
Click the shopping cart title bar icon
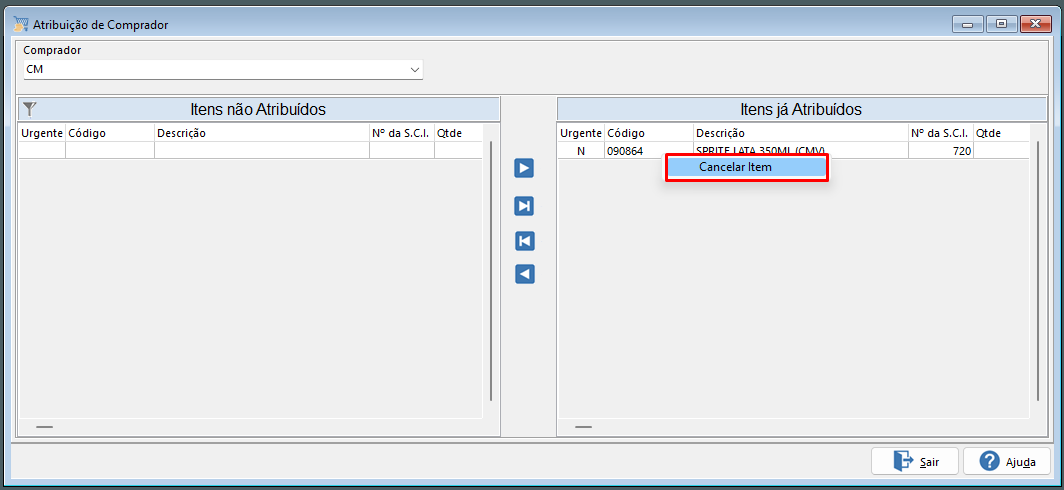[21, 24]
